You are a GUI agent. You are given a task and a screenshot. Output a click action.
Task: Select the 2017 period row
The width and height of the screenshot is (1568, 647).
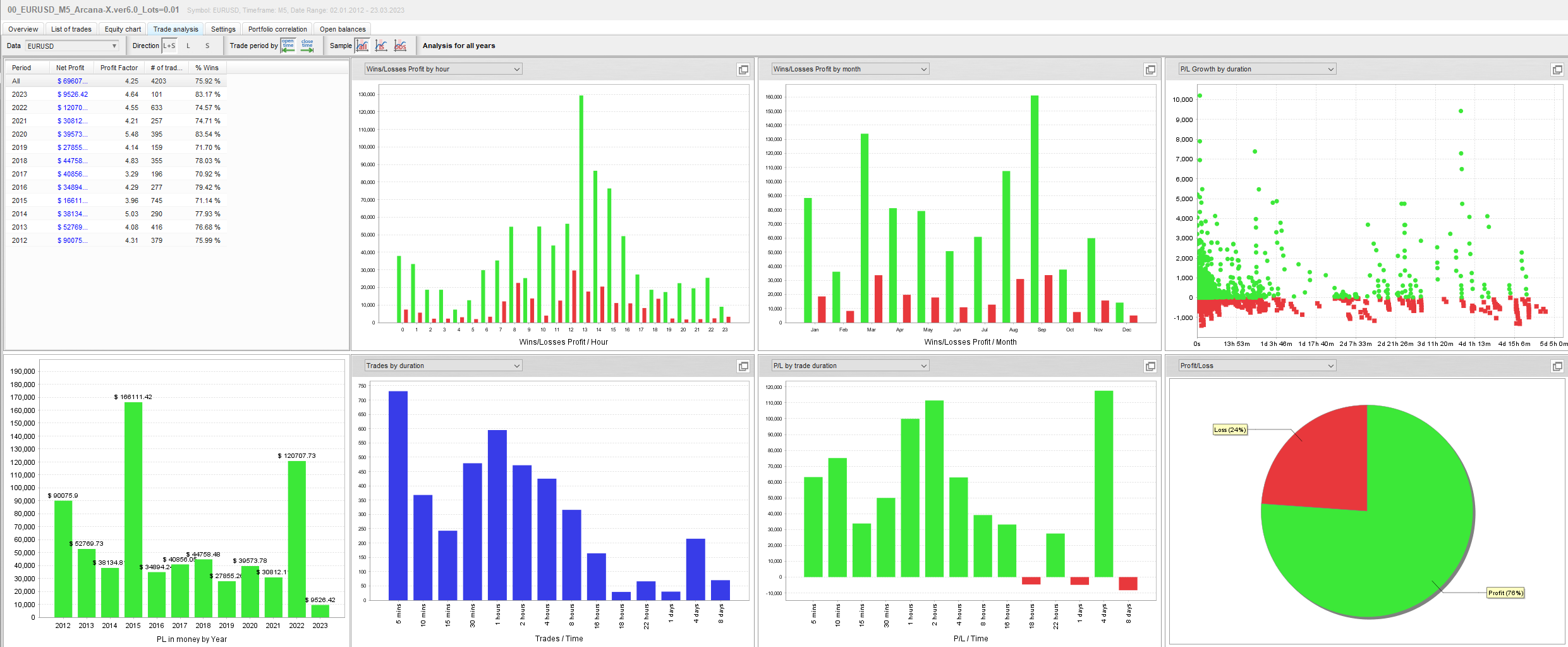[116, 174]
